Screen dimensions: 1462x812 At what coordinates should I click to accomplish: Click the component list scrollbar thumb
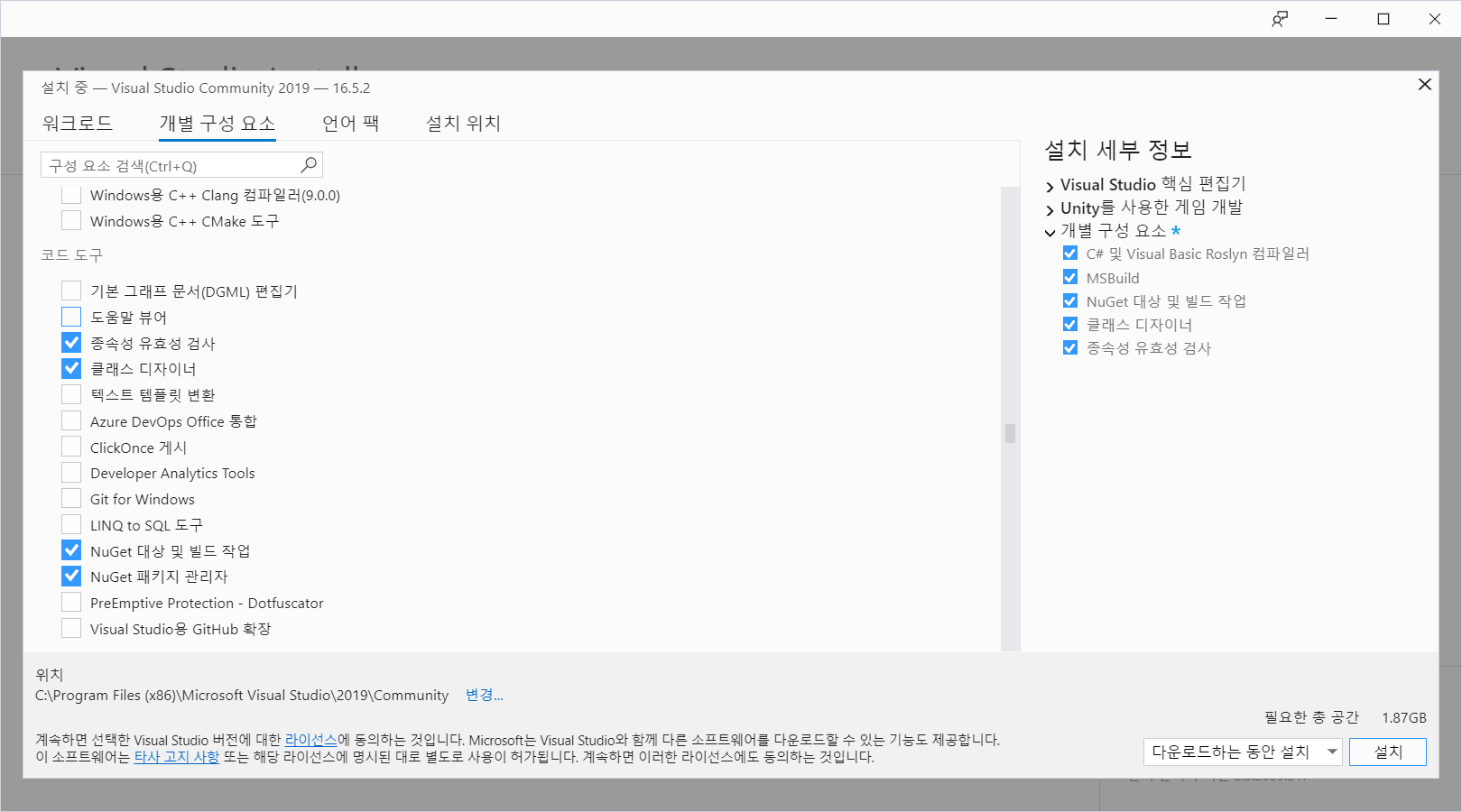click(x=1010, y=433)
